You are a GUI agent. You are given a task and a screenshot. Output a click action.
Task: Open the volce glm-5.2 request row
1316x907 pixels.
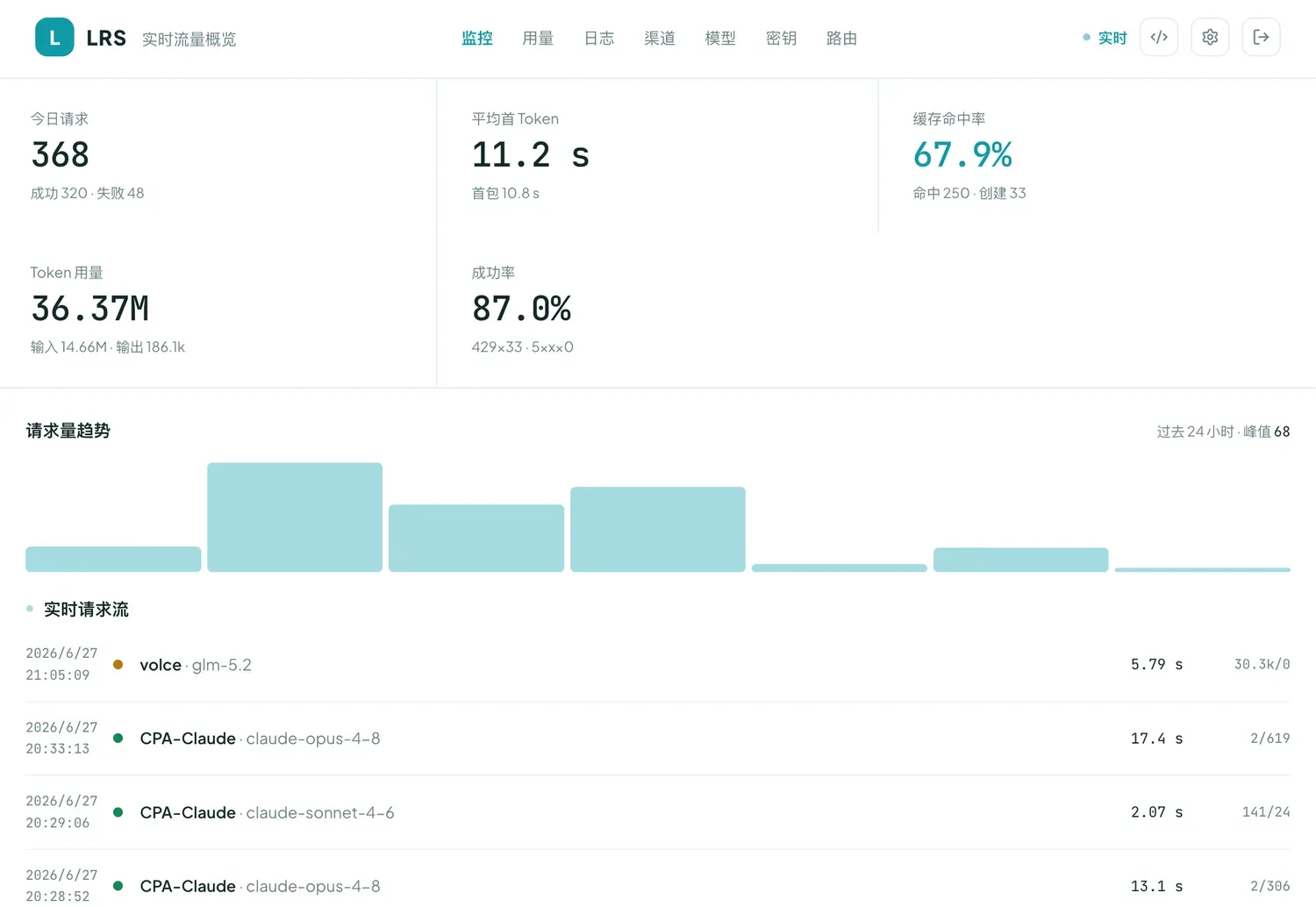point(658,665)
